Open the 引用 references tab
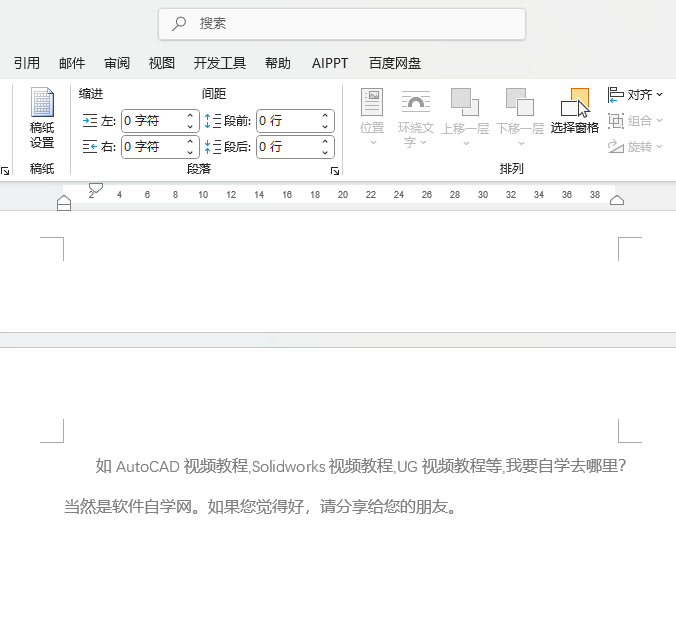 point(27,63)
